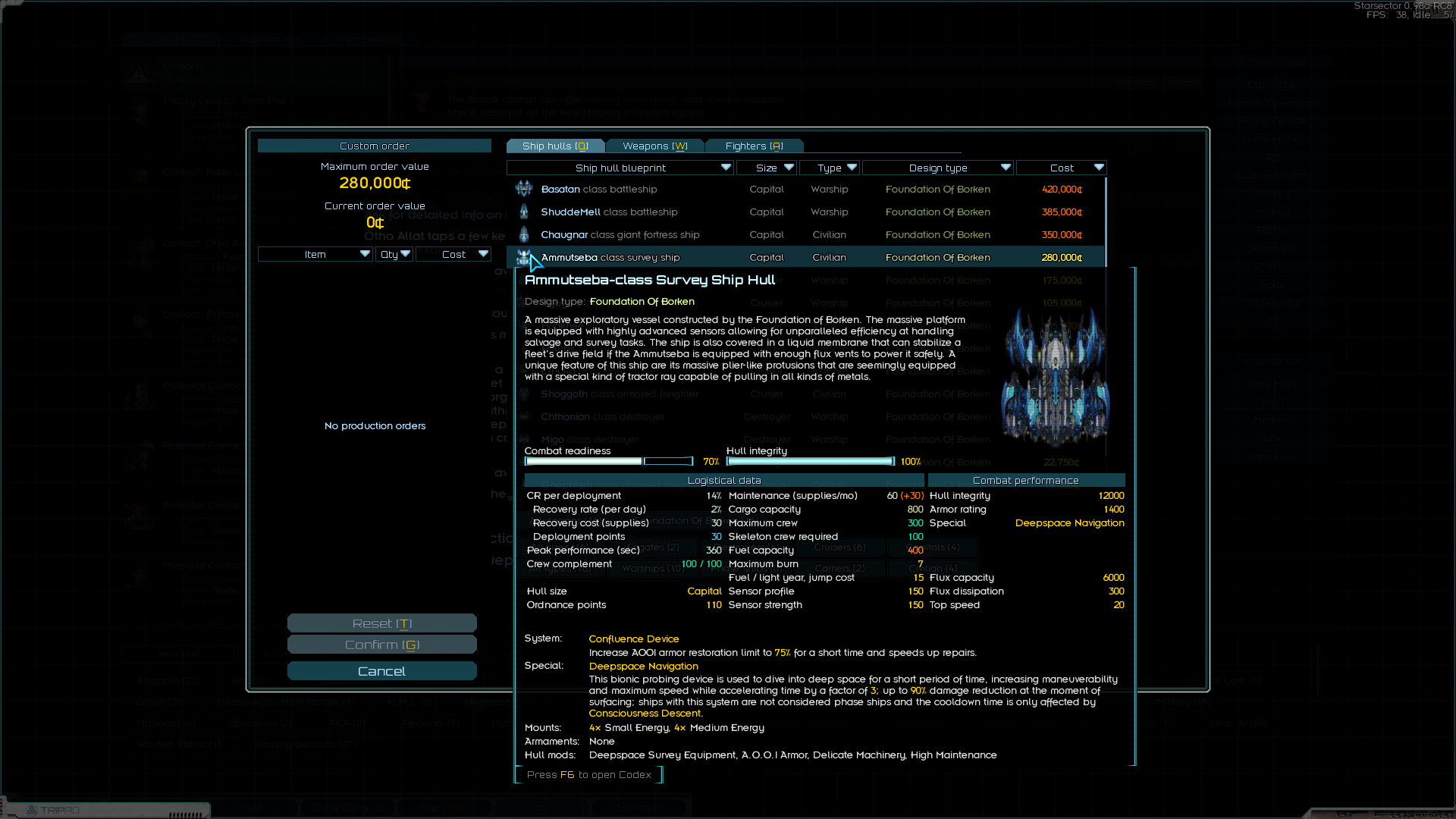Click the Reset order button
The height and width of the screenshot is (819, 1456).
[381, 623]
